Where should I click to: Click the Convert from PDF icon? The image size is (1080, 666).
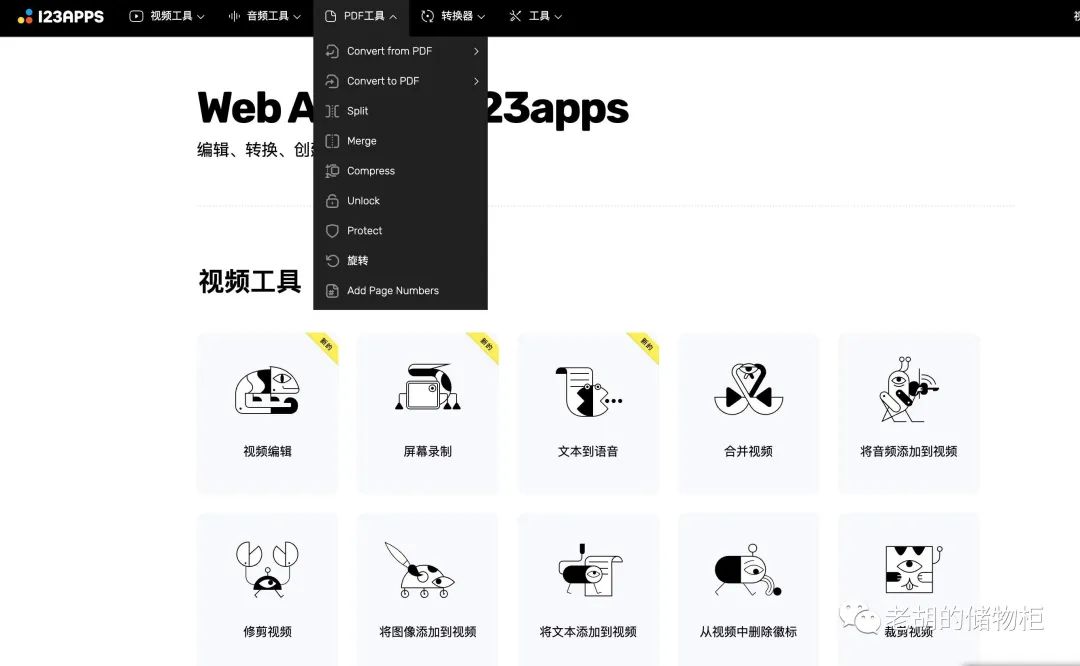[332, 51]
